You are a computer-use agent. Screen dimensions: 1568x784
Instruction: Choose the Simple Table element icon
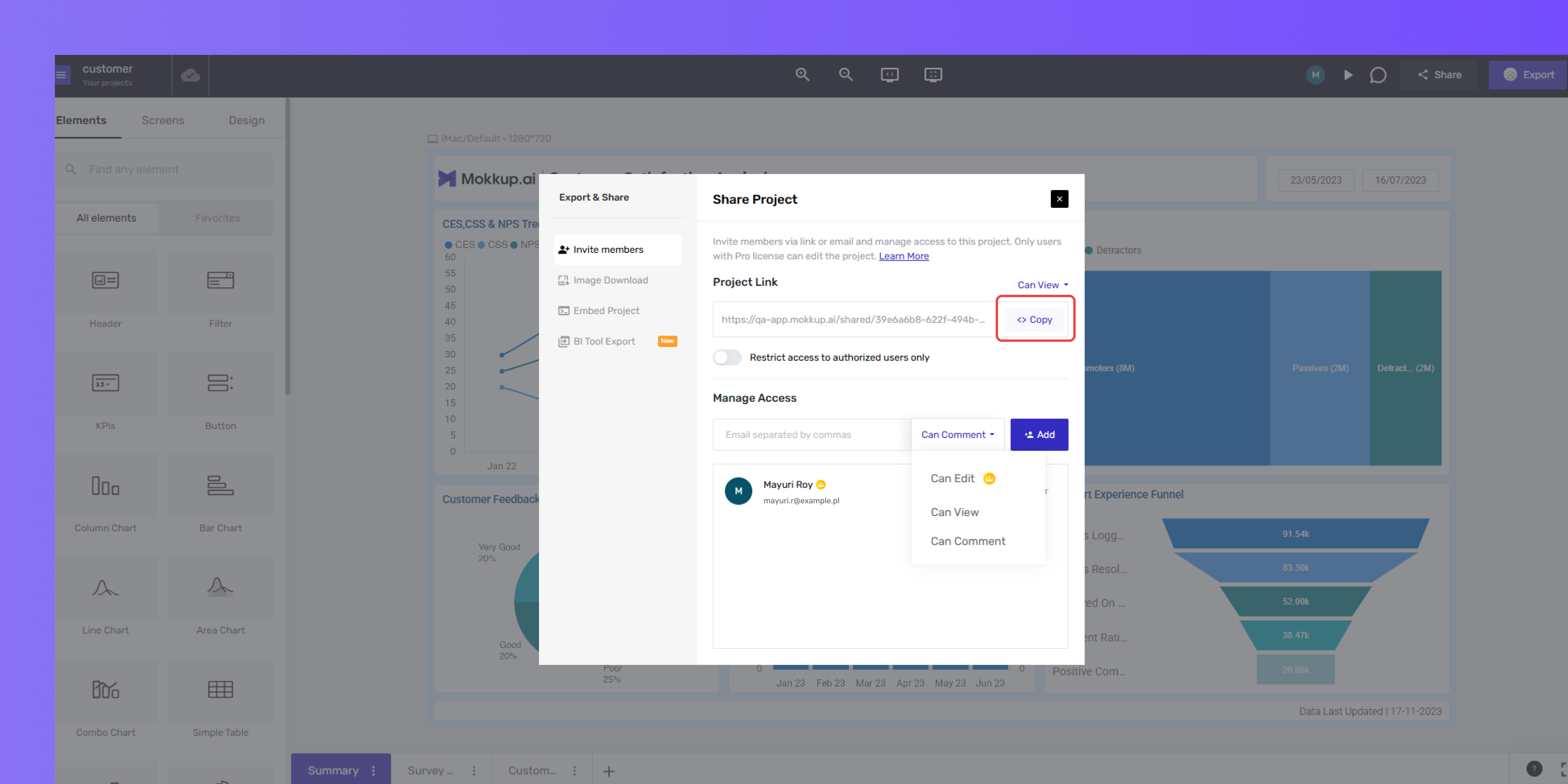tap(220, 689)
